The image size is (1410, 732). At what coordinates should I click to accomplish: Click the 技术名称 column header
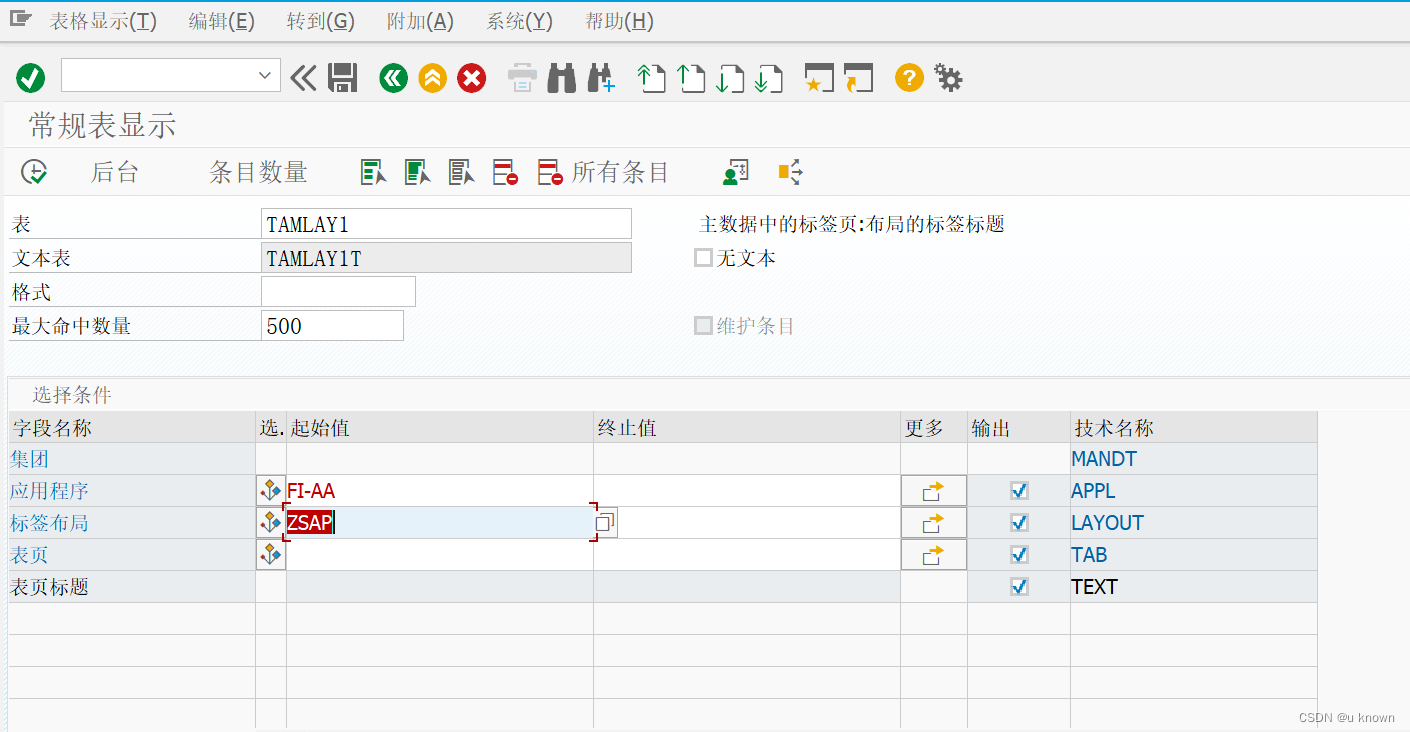click(x=1193, y=428)
